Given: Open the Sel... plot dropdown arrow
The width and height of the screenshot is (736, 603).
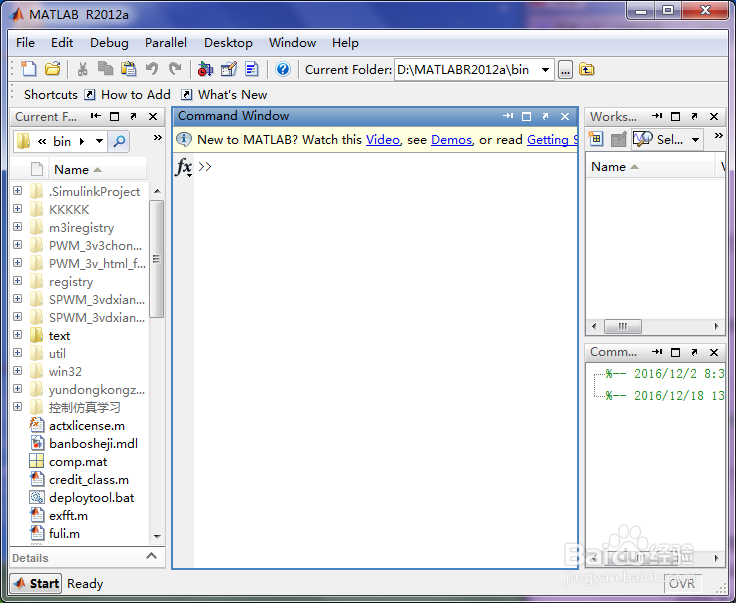Looking at the screenshot, I should tap(695, 140).
